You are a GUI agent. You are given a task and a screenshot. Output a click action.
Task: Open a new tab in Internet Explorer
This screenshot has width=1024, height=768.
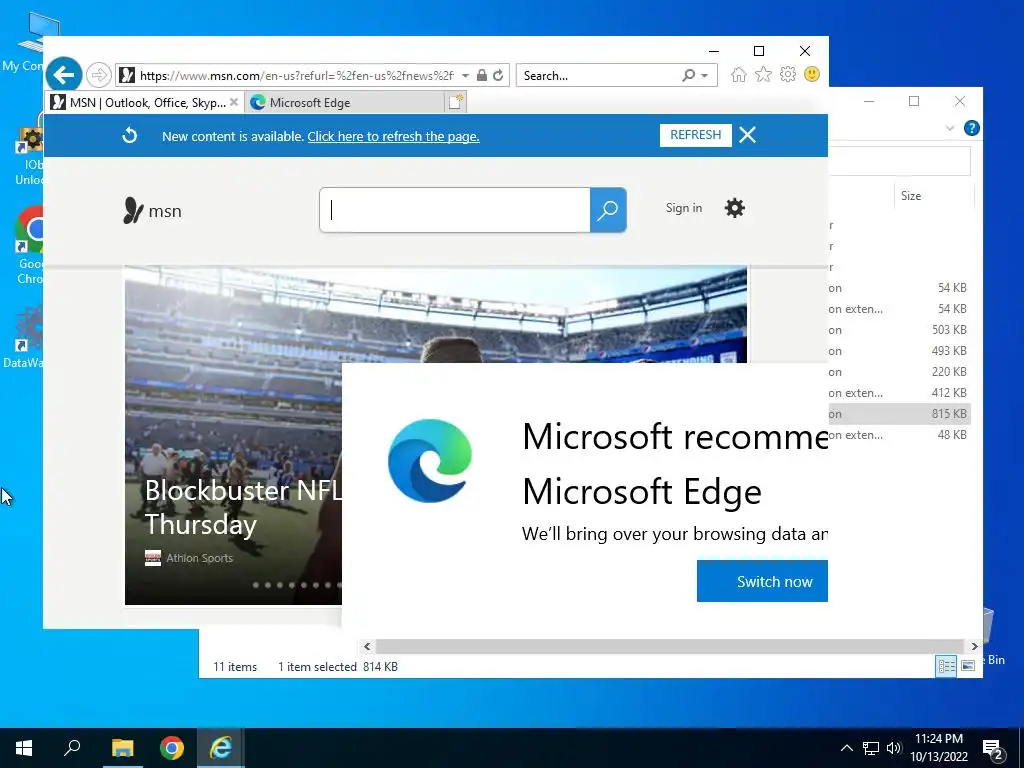456,102
